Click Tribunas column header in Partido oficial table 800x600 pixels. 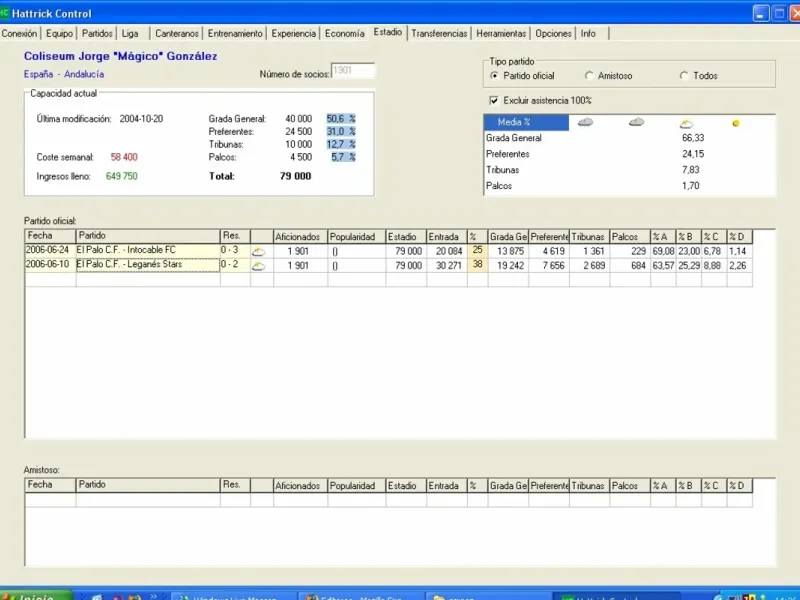589,237
